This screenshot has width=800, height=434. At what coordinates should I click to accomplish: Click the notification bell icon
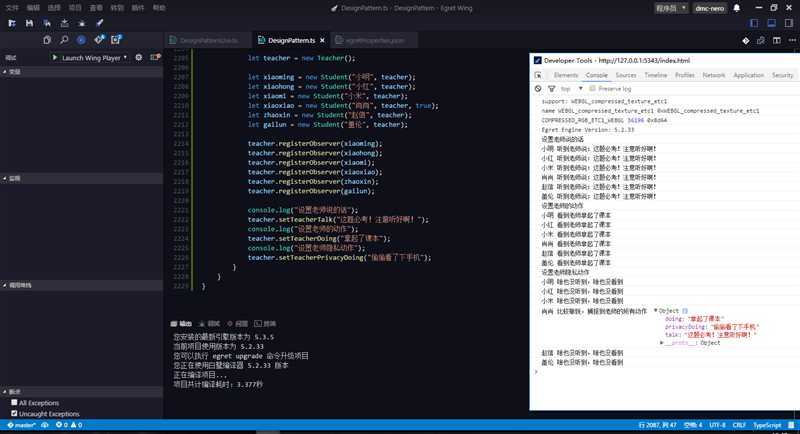[x=737, y=8]
